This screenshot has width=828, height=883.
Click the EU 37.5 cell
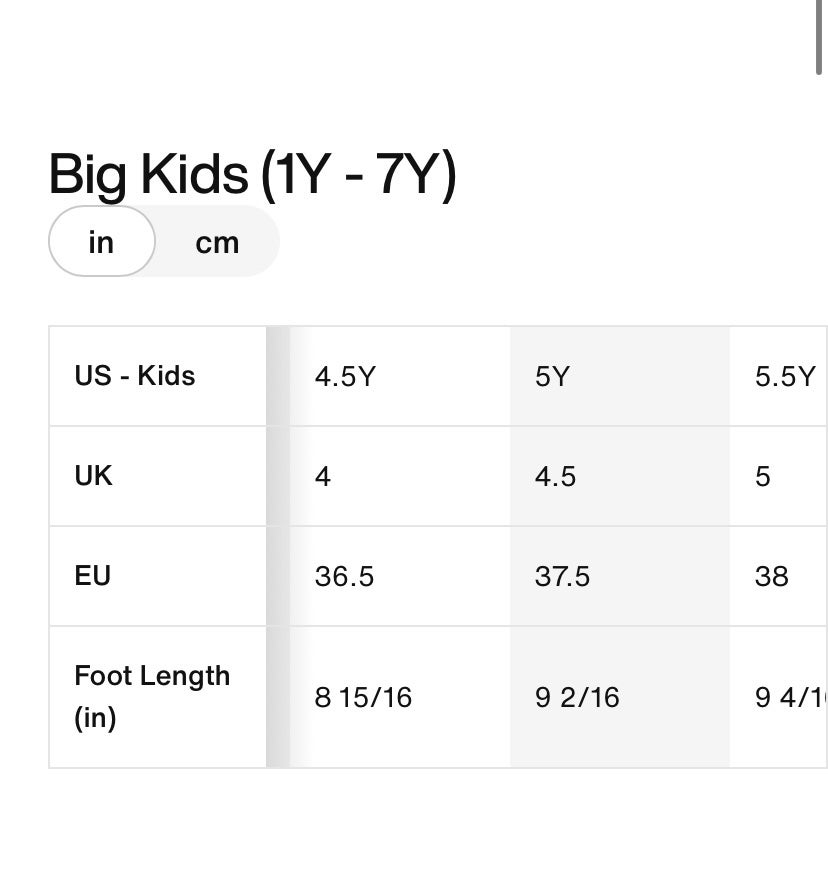point(620,576)
